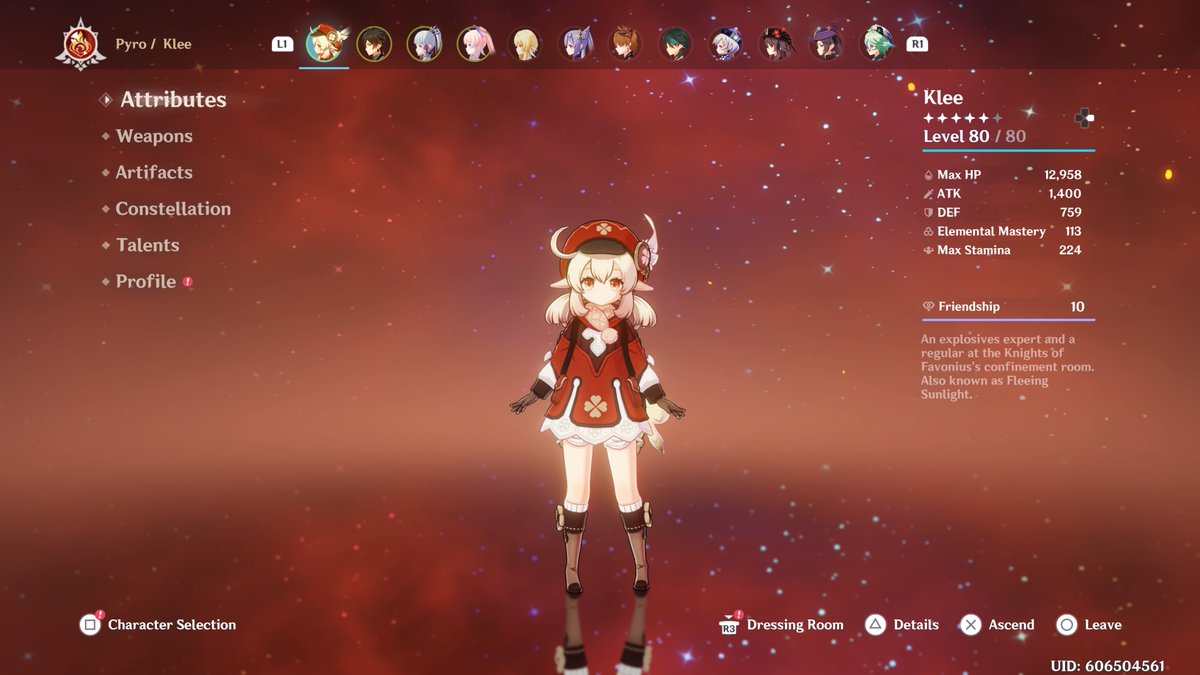Viewport: 1200px width, 675px height.
Task: Select the pink-haired Kokomi portrait
Action: click(475, 44)
